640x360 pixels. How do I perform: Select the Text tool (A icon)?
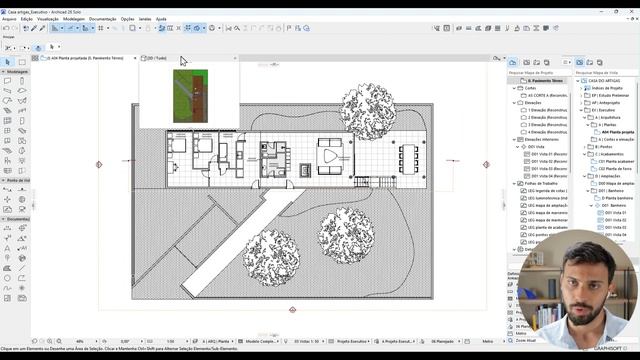click(7, 248)
